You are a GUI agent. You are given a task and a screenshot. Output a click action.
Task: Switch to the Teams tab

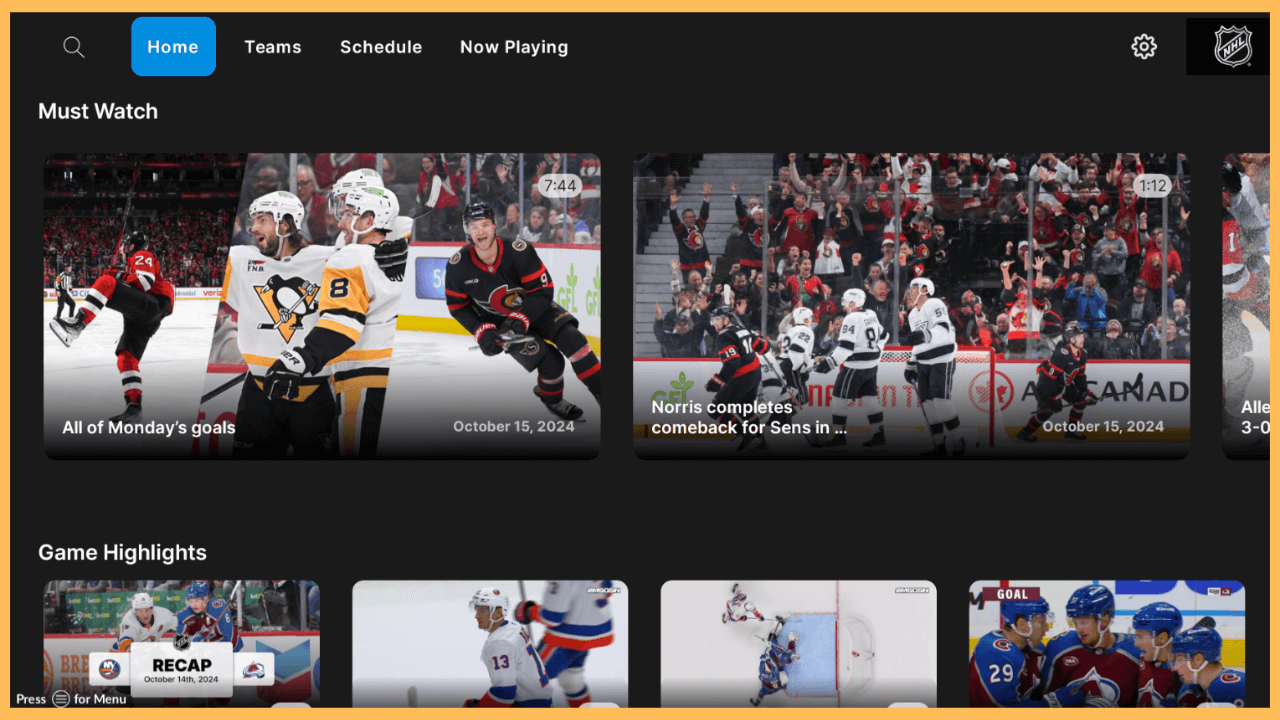[273, 46]
